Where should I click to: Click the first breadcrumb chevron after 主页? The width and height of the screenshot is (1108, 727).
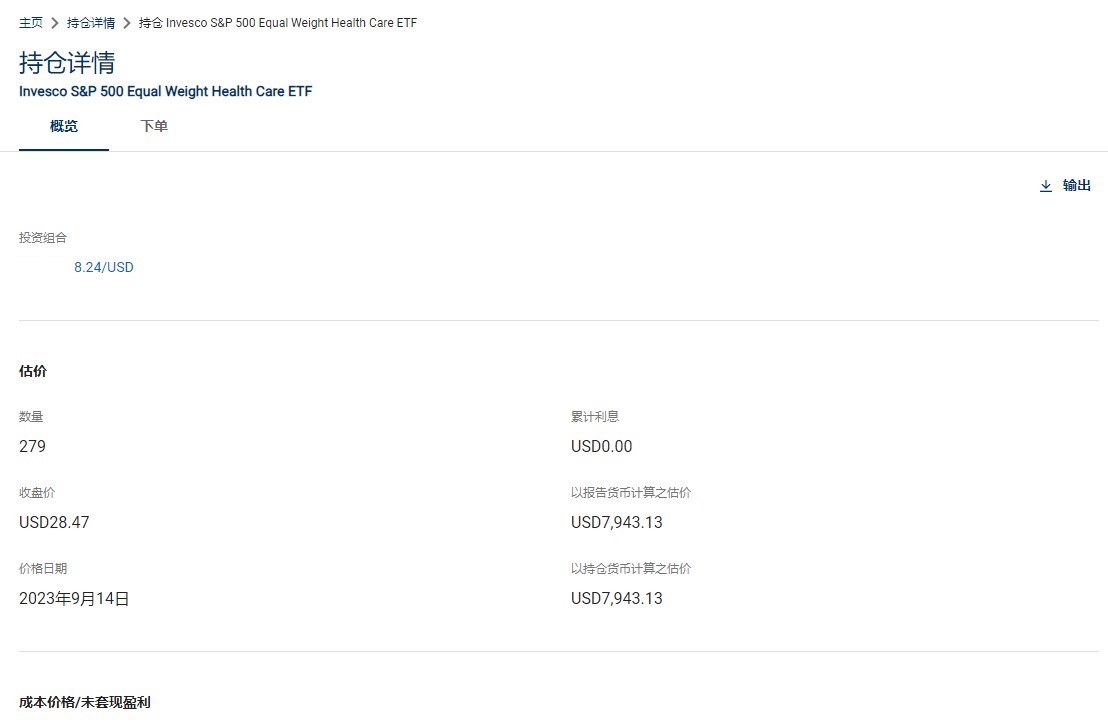point(54,23)
